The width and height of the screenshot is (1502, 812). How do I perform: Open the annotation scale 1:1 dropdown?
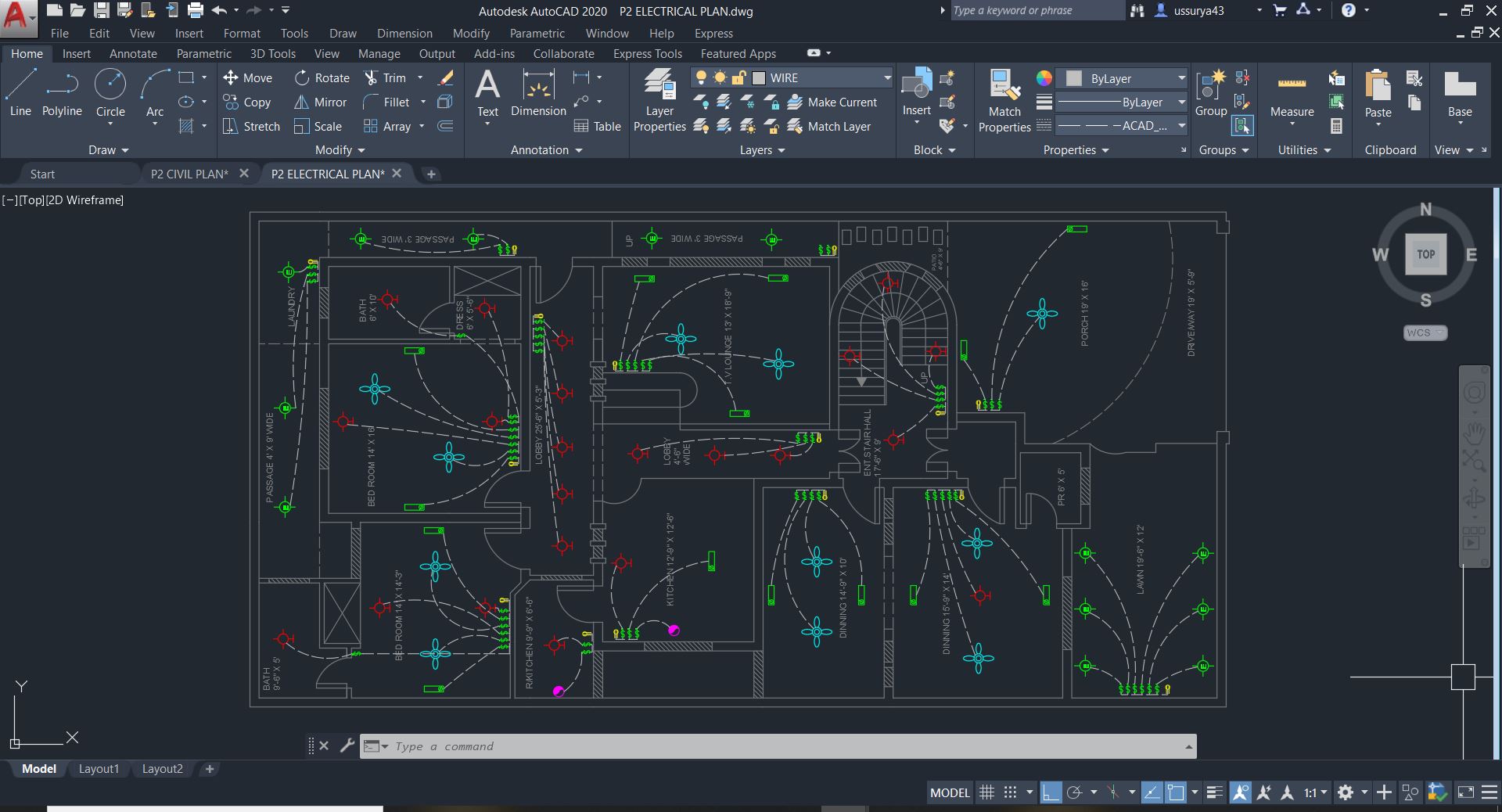coord(1316,792)
